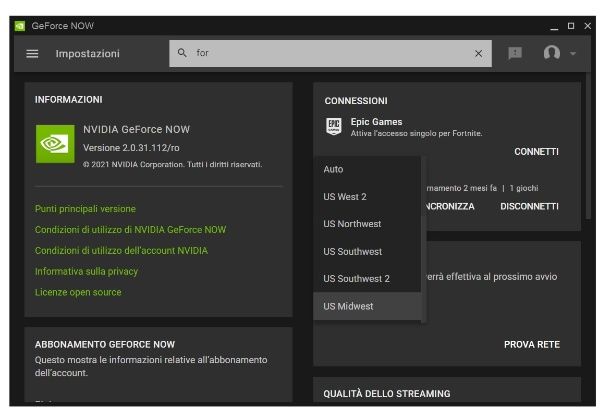Viewport: 610px width, 419px height.
Task: Click the settings page vertical scrollbar
Action: (x=588, y=146)
